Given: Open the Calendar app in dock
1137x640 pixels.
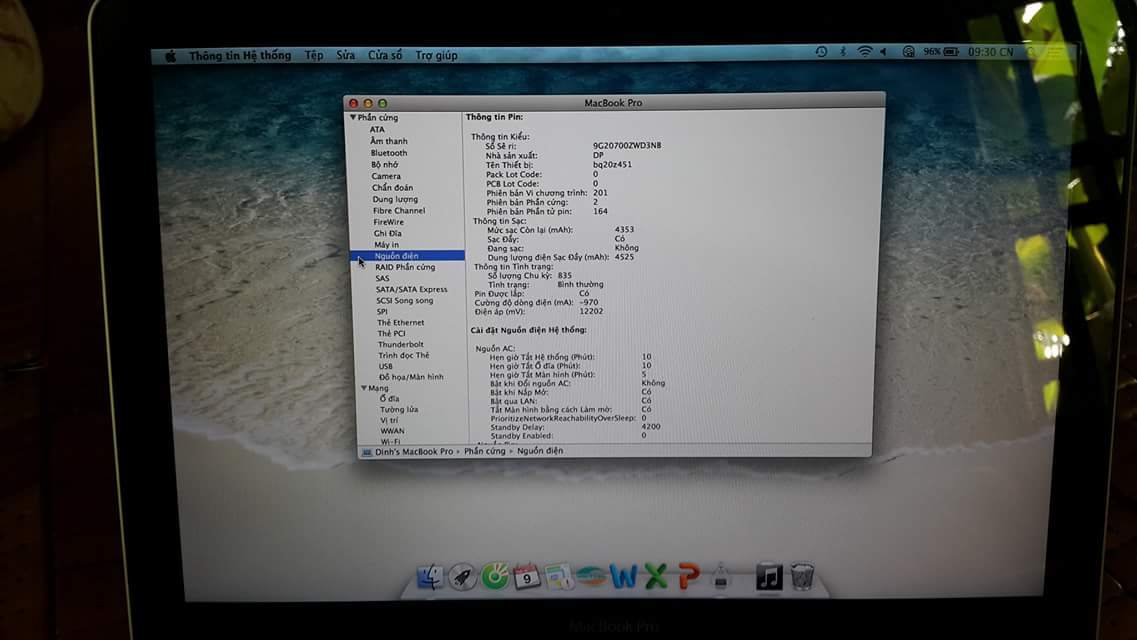Looking at the screenshot, I should pos(527,577).
